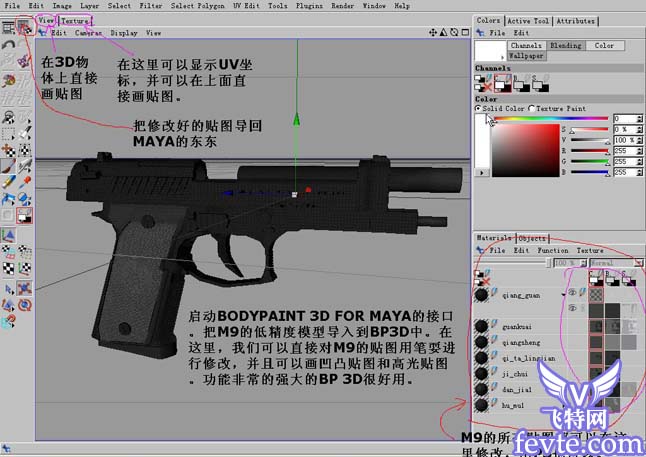Screen dimensions: 646x457
Task: Select the rectangle selection tool
Action: 8,134
